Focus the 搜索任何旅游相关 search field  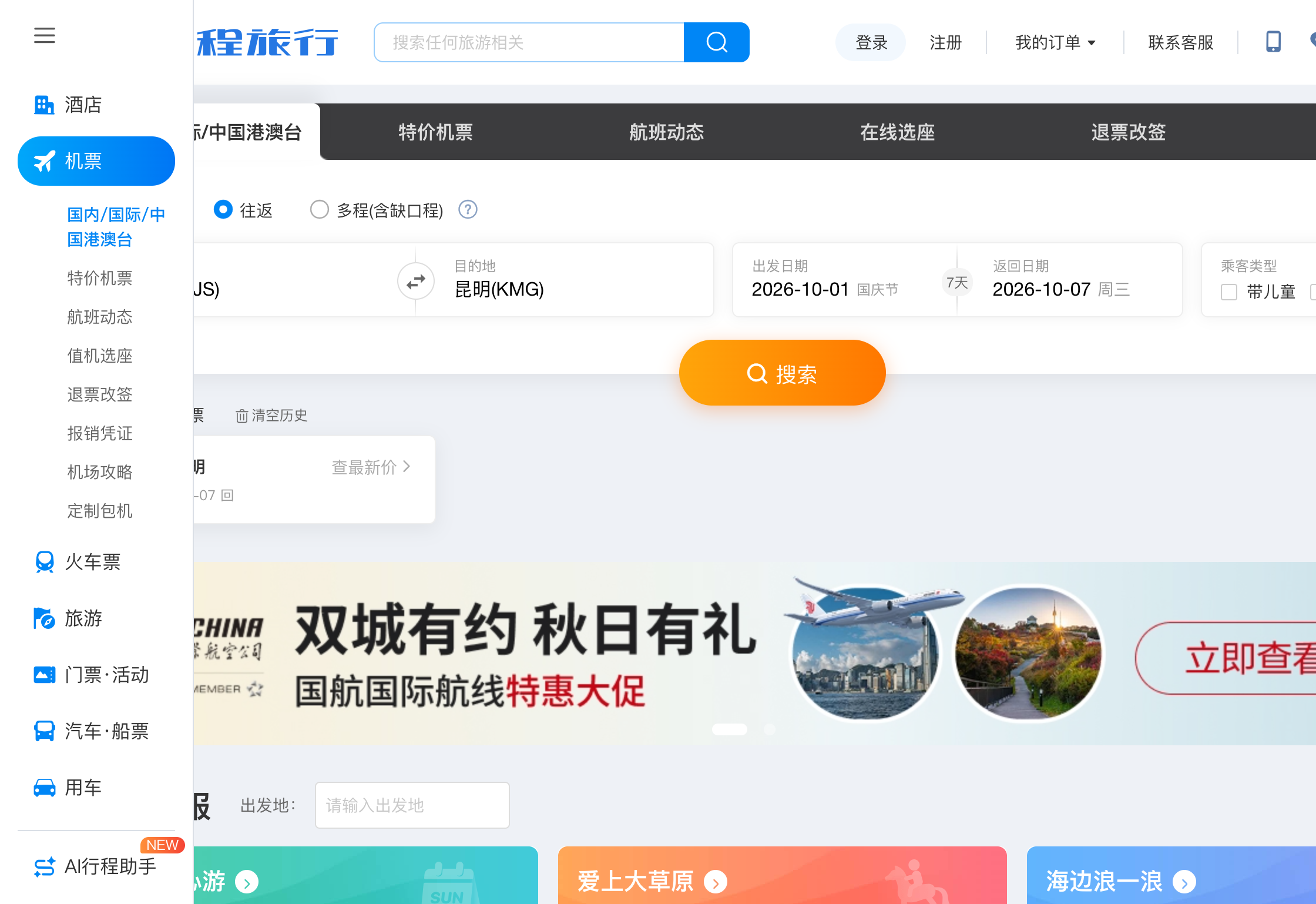coord(529,42)
